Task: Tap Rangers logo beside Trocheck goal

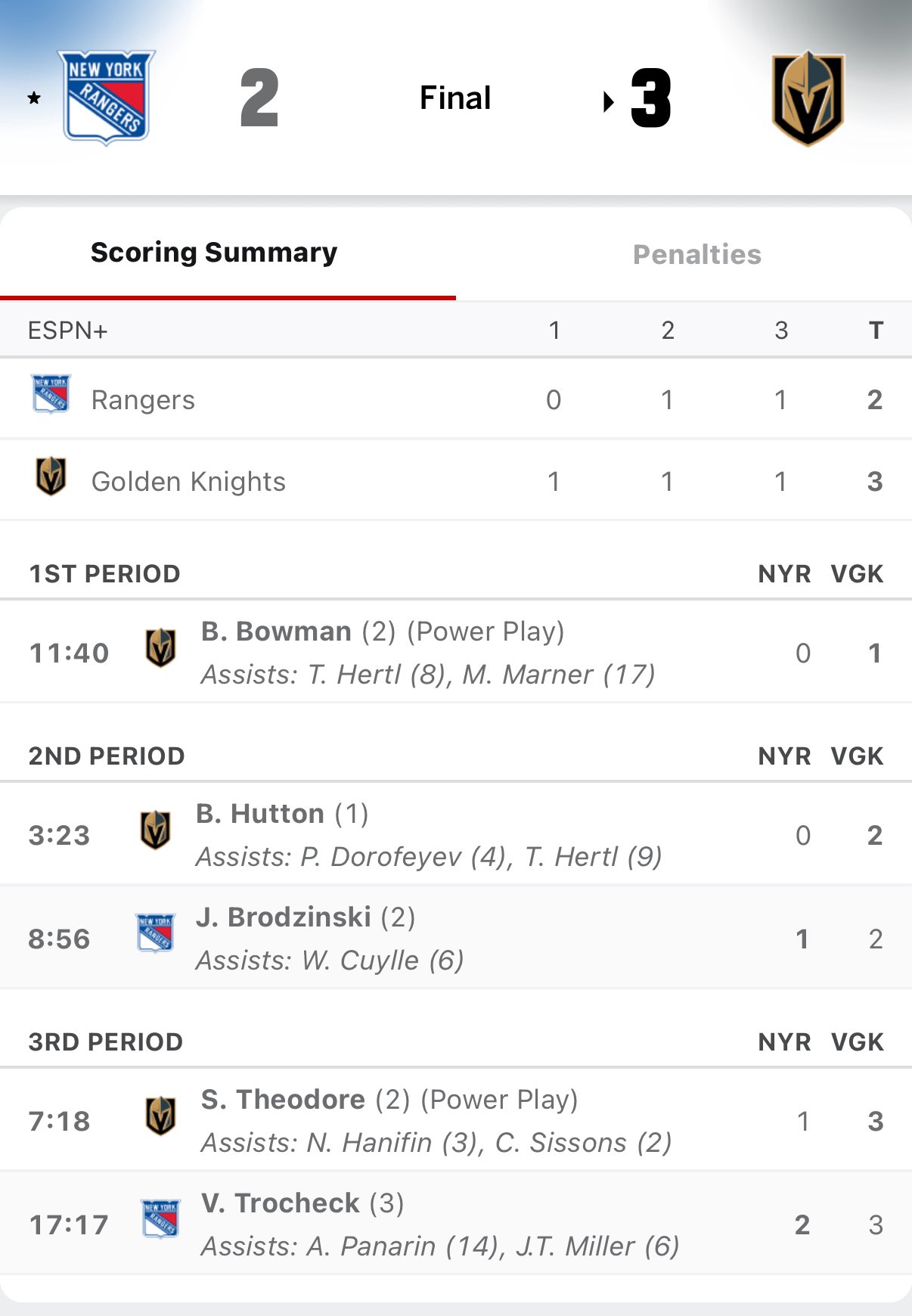Action: coord(160,1218)
